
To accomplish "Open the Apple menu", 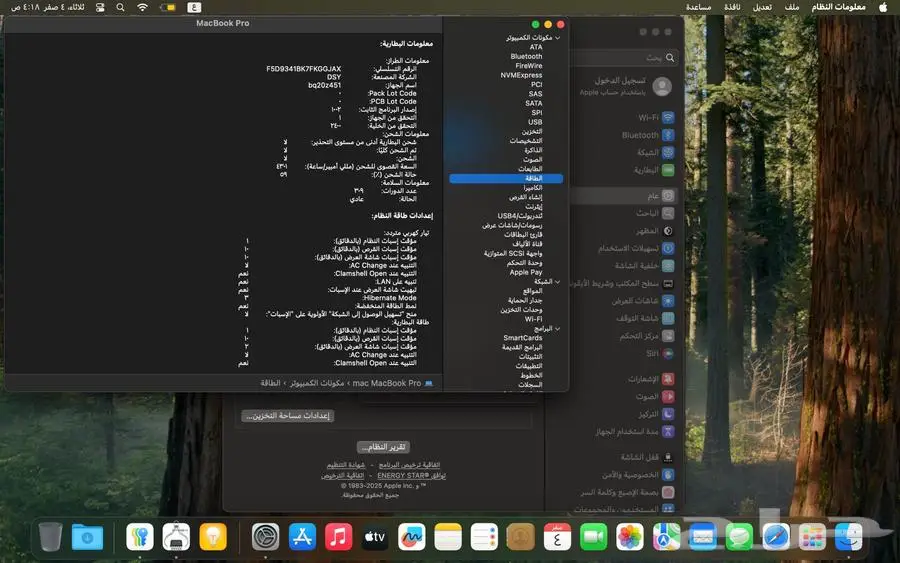I will pos(883,7).
